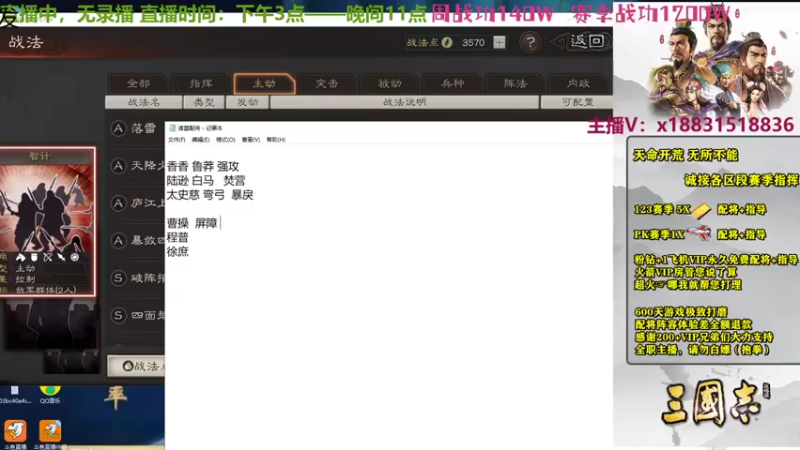This screenshot has height=450, width=800.
Task: Sort by 类型 column header
Action: tap(204, 102)
